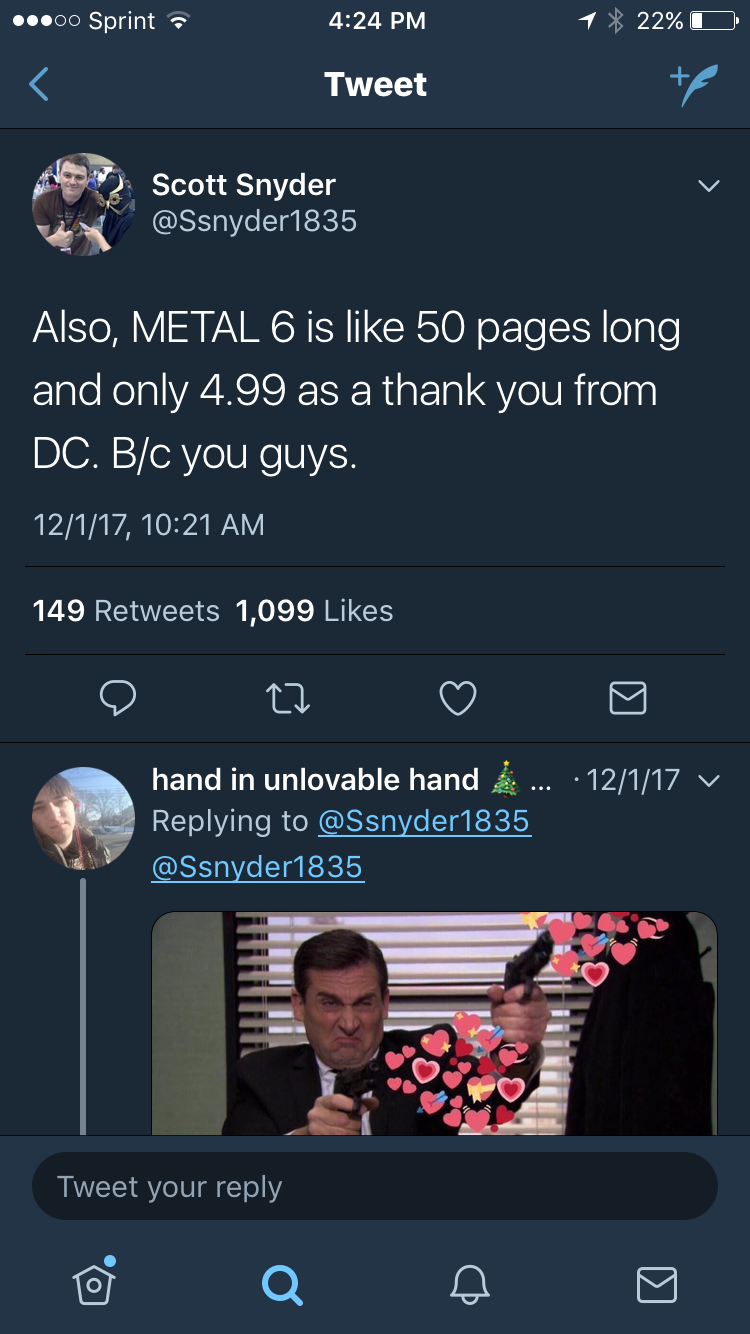Open the Steve Carell hearts GIF image
Viewport: 750px width, 1334px height.
click(435, 1022)
